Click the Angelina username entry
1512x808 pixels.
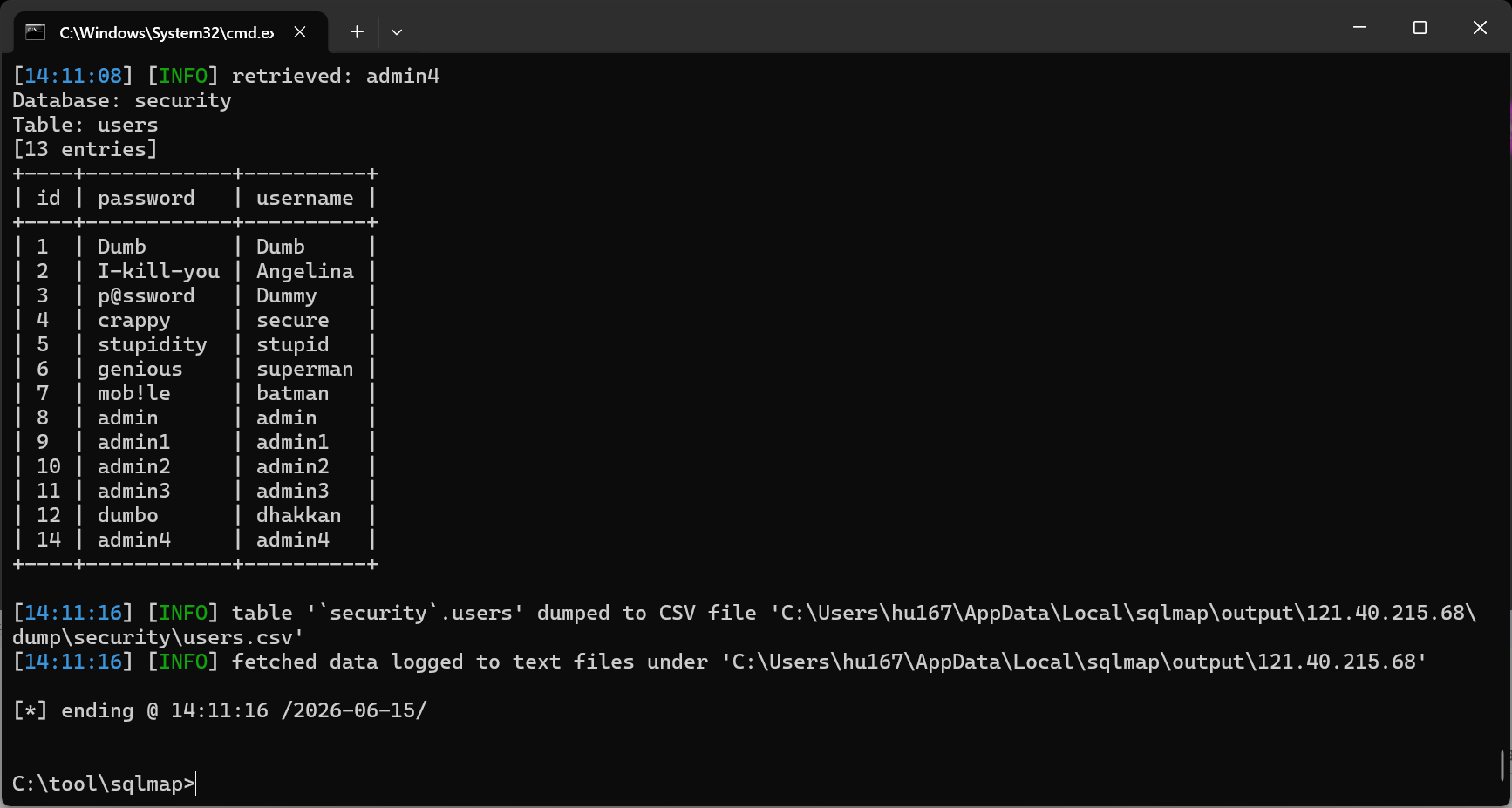pyautogui.click(x=305, y=271)
